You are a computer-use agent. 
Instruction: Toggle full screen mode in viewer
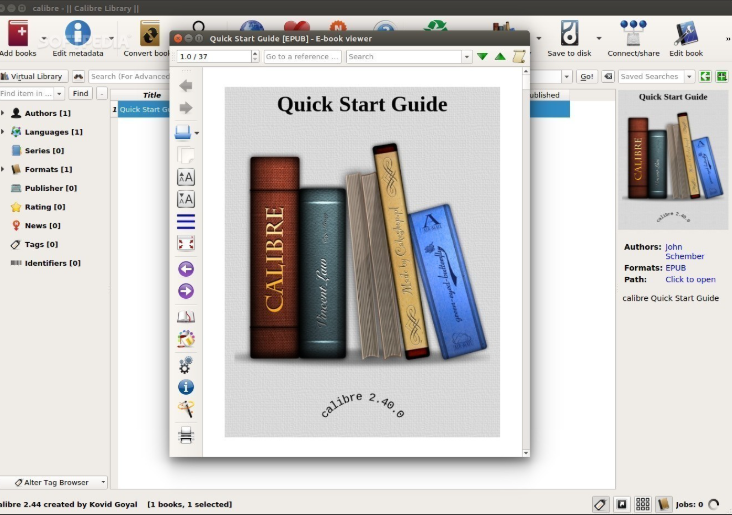(186, 243)
